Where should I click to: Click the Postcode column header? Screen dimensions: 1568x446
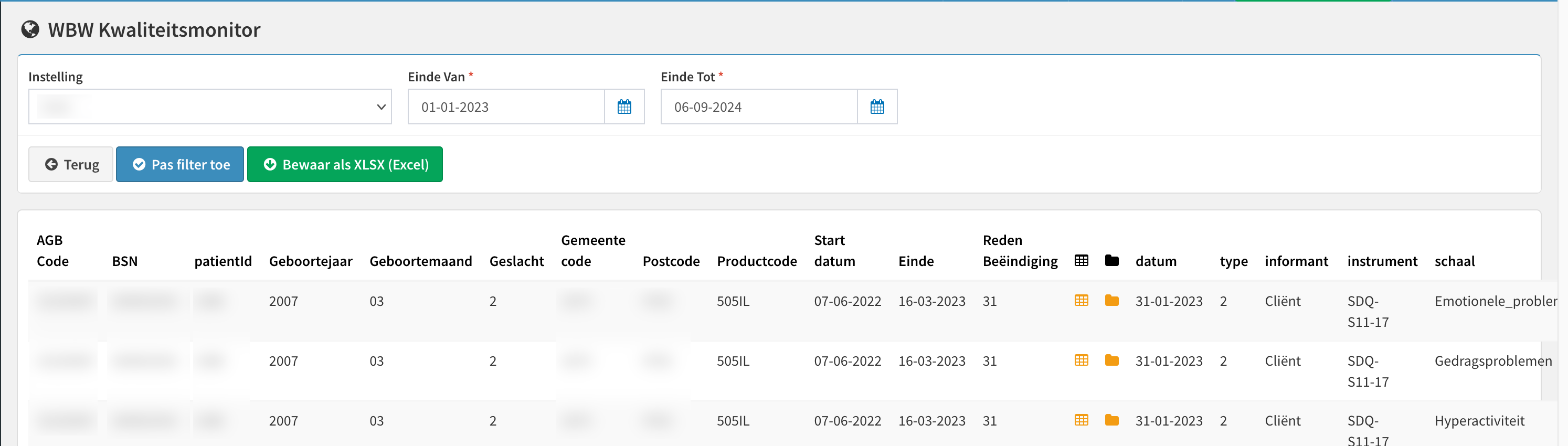(x=671, y=261)
